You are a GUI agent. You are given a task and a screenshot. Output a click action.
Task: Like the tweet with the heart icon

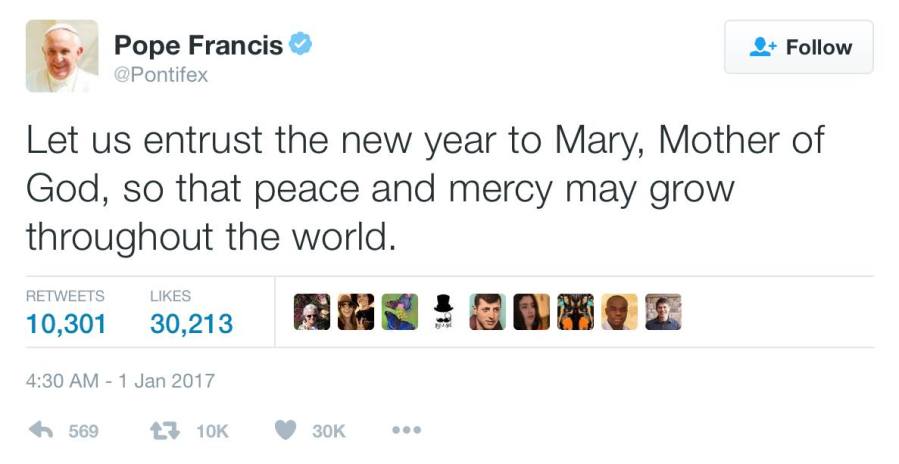tap(285, 430)
